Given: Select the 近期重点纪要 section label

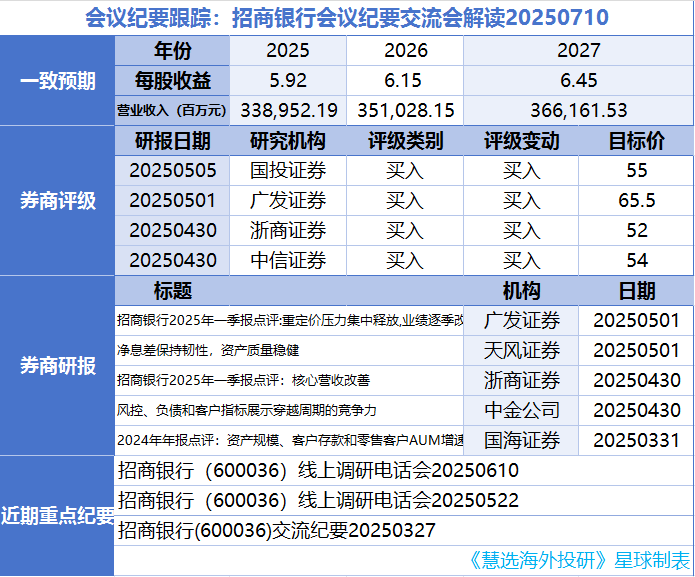Looking at the screenshot, I should 57,515.
